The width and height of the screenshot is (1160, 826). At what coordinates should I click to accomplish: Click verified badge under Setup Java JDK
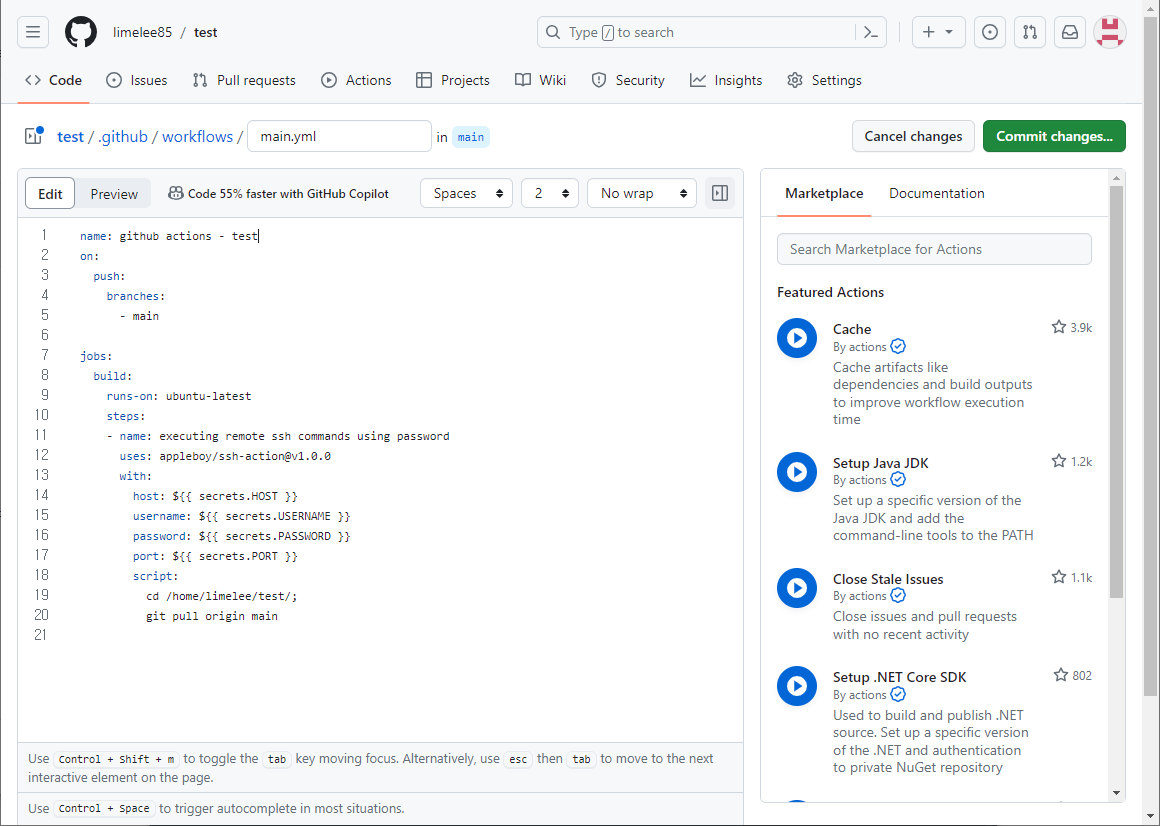coord(898,480)
